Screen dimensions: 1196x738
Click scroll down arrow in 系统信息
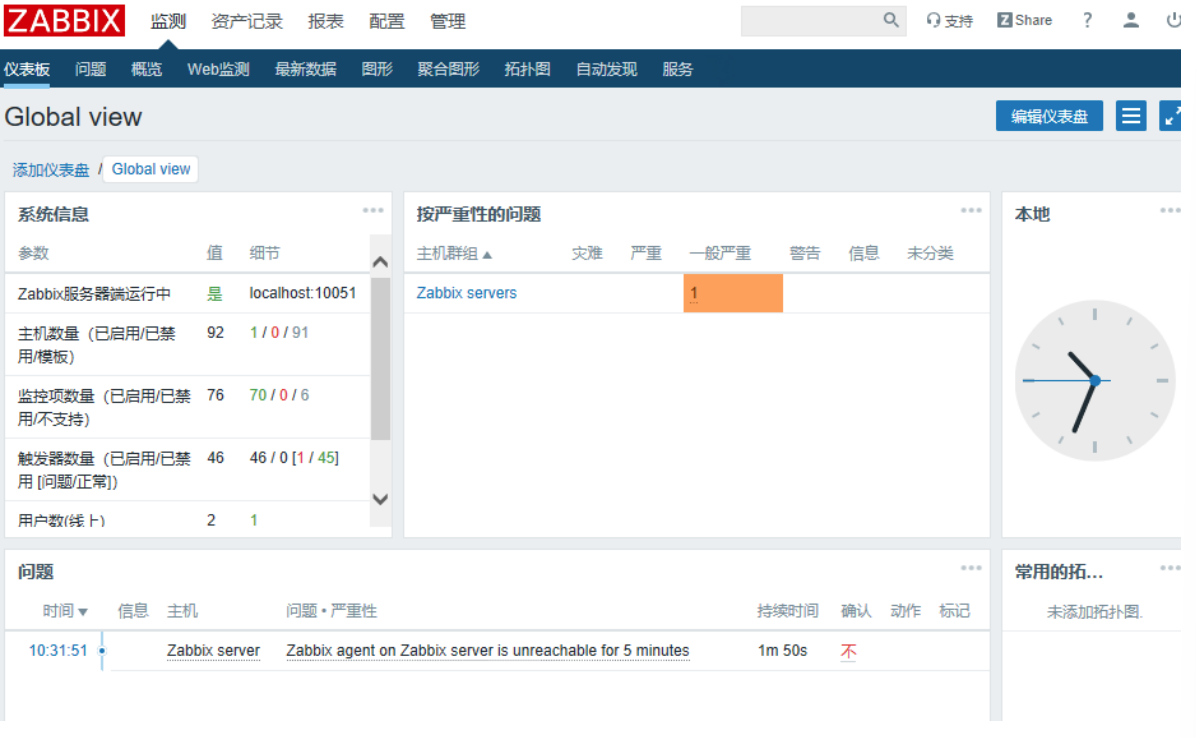381,499
